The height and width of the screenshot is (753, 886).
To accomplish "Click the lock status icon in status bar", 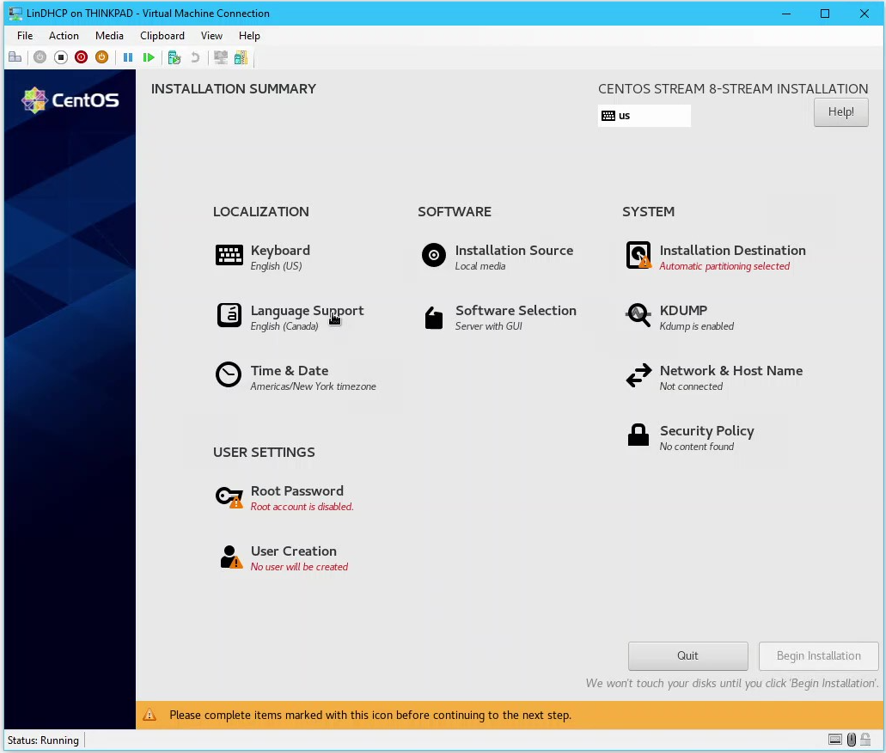I will pos(865,739).
